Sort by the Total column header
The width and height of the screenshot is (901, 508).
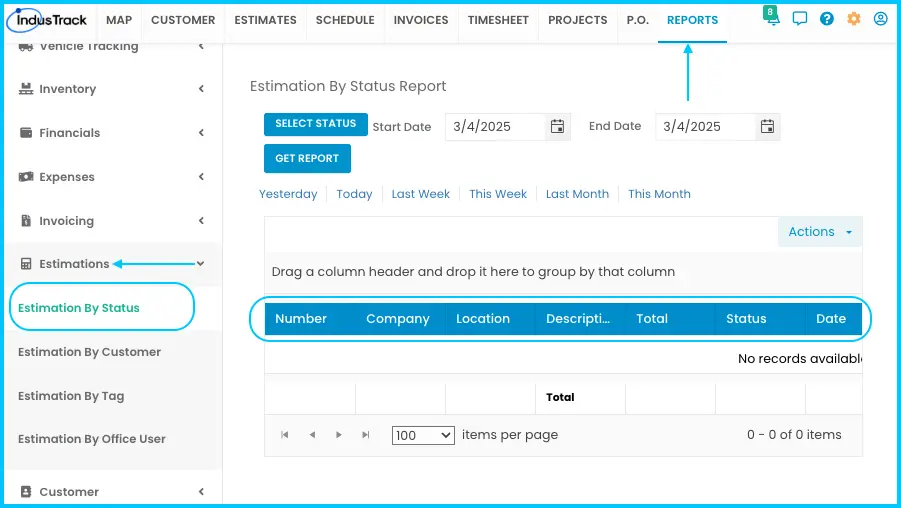[670, 319]
